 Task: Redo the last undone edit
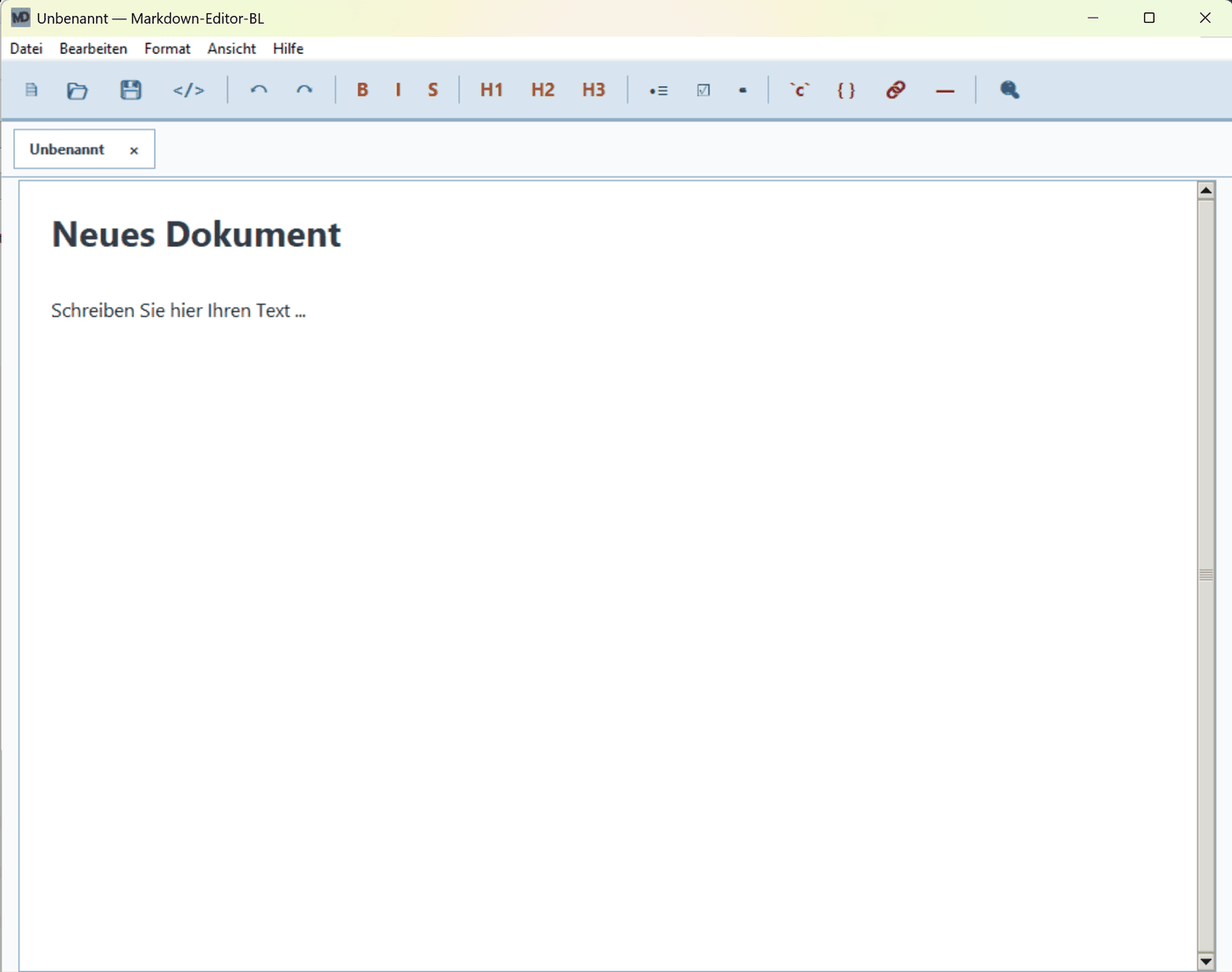tap(304, 90)
